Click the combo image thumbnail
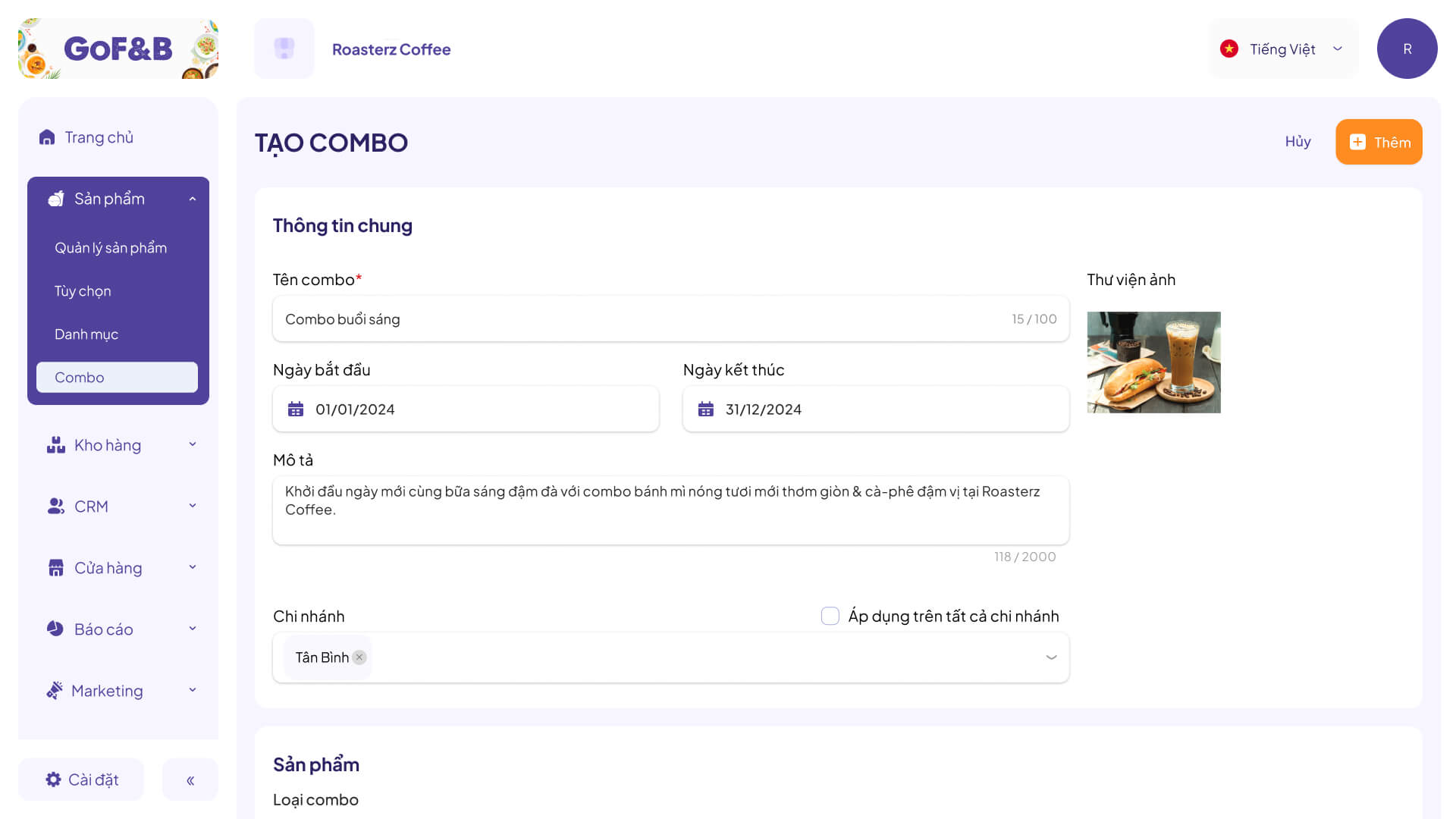 click(x=1154, y=362)
